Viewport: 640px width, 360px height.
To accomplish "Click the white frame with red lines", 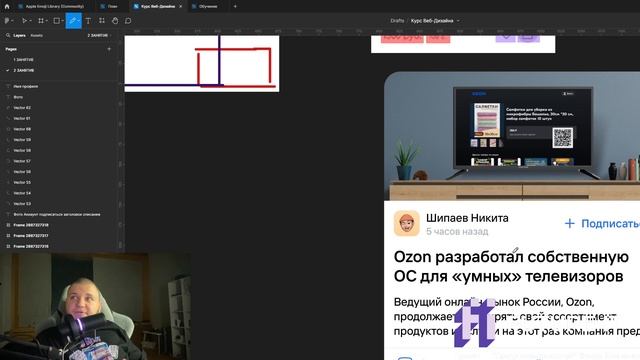I will 202,64.
